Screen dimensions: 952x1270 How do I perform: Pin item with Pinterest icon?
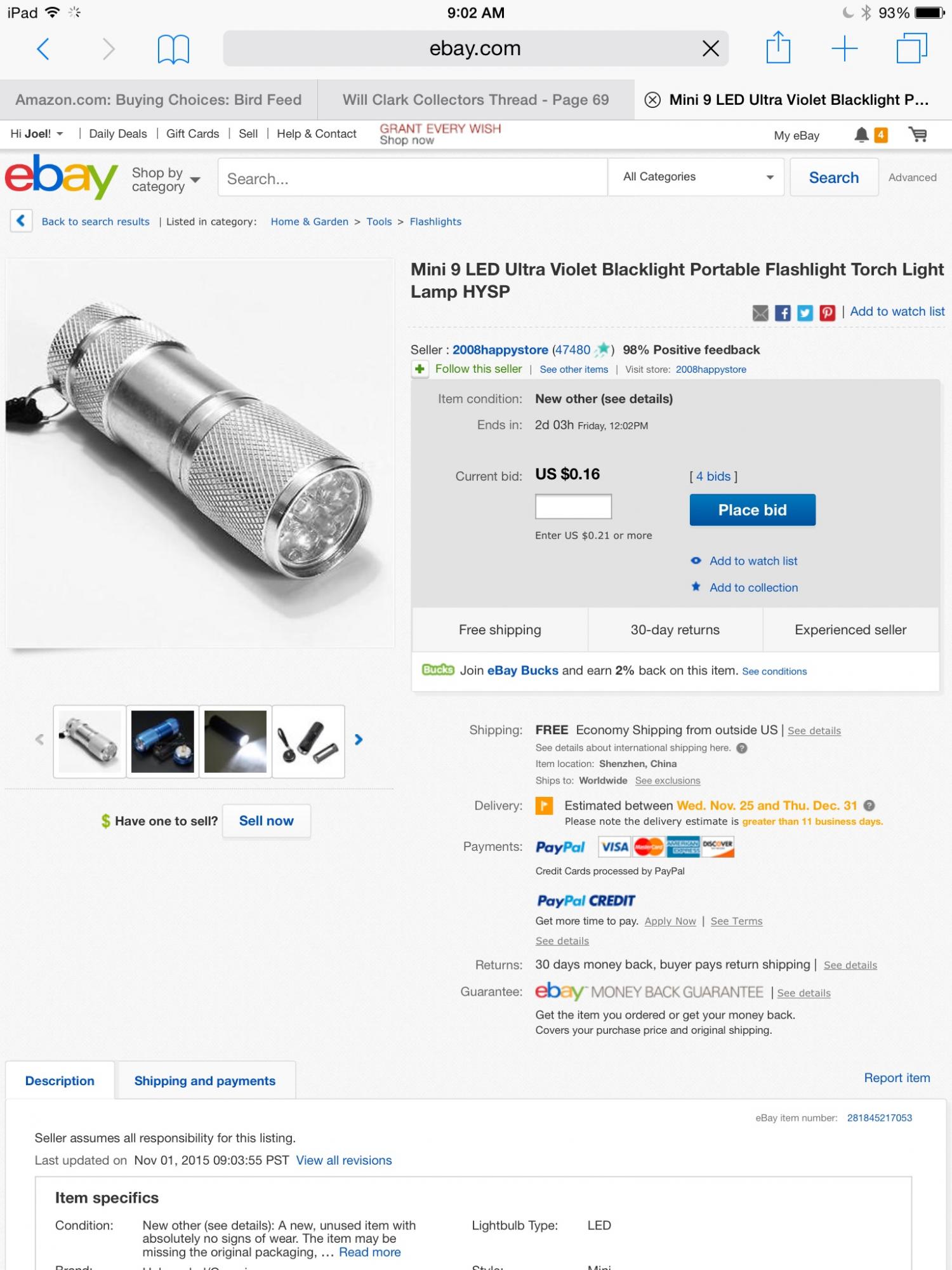click(x=827, y=312)
